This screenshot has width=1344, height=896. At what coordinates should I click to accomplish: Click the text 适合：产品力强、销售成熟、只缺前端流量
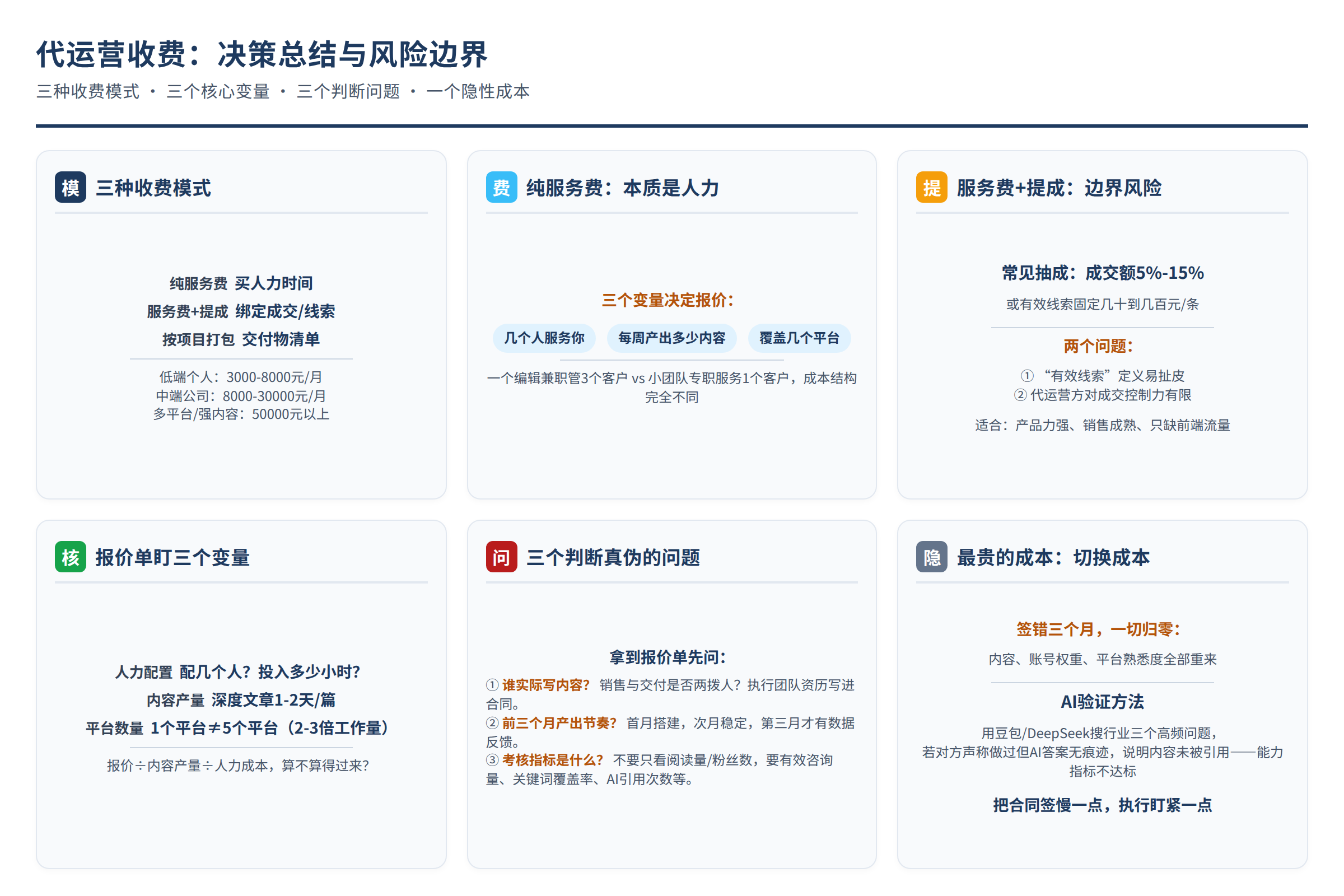pyautogui.click(x=1102, y=425)
